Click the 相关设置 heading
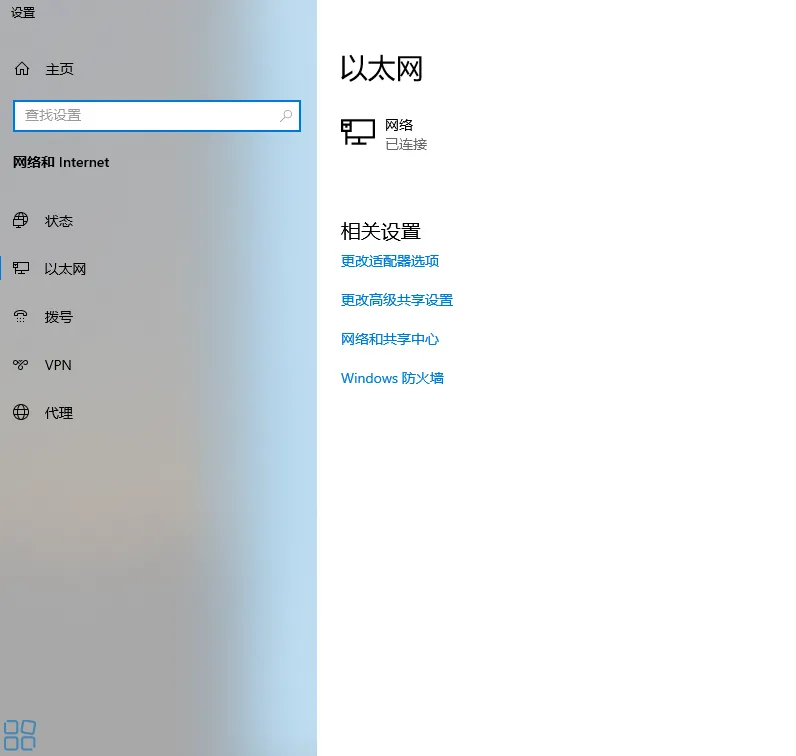The height and width of the screenshot is (756, 796). (x=381, y=232)
